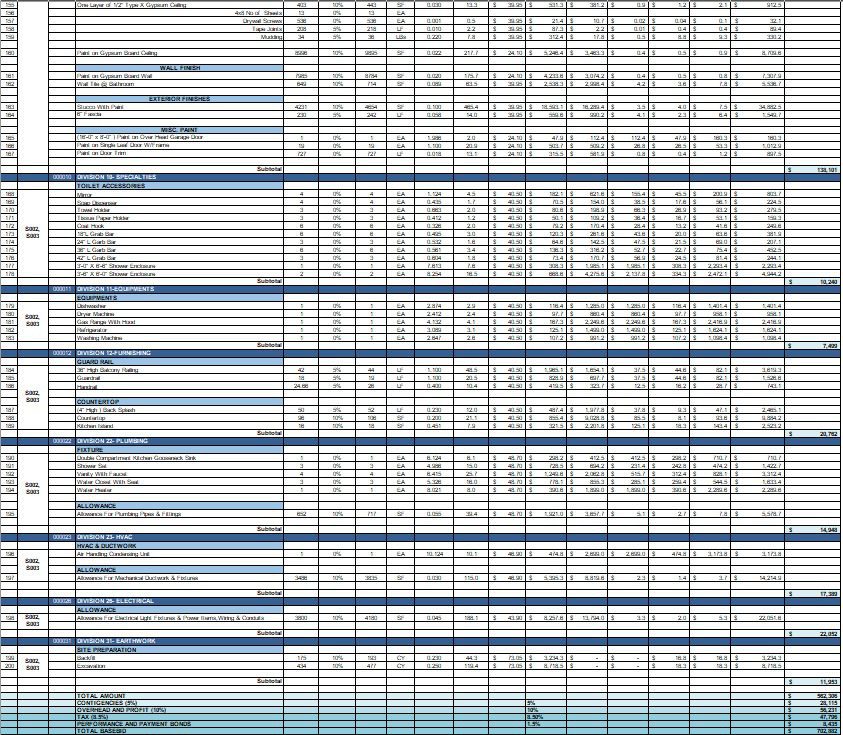
Task: Click the Excavation item in Site Preparation
Action: click(x=92, y=663)
